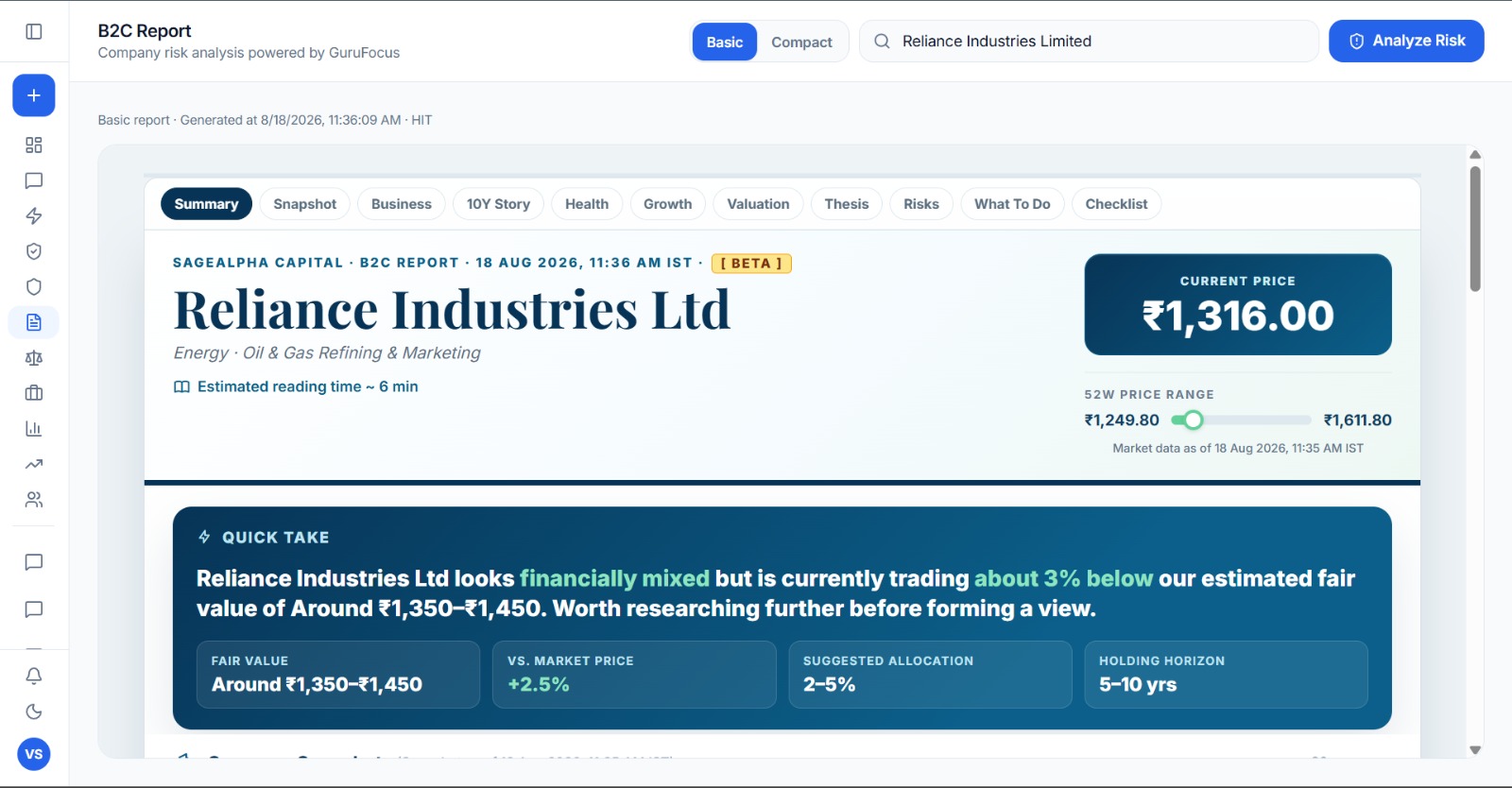Select the lightning bolt sidebar icon

click(34, 215)
